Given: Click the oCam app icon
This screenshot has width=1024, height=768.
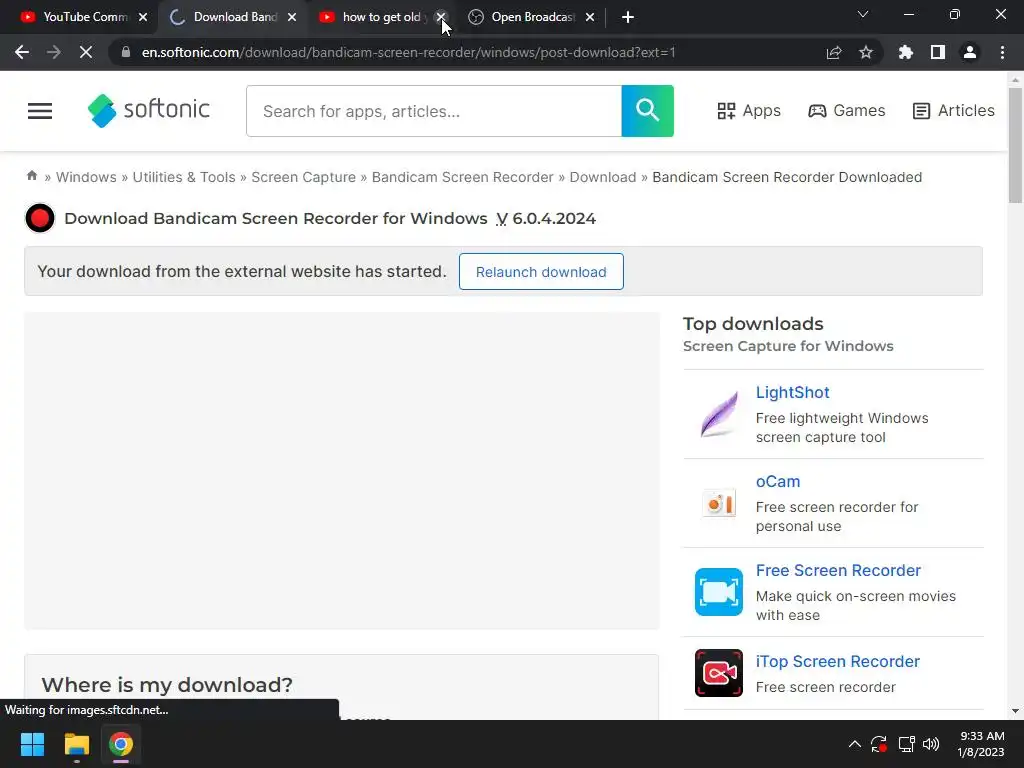Looking at the screenshot, I should (x=719, y=504).
